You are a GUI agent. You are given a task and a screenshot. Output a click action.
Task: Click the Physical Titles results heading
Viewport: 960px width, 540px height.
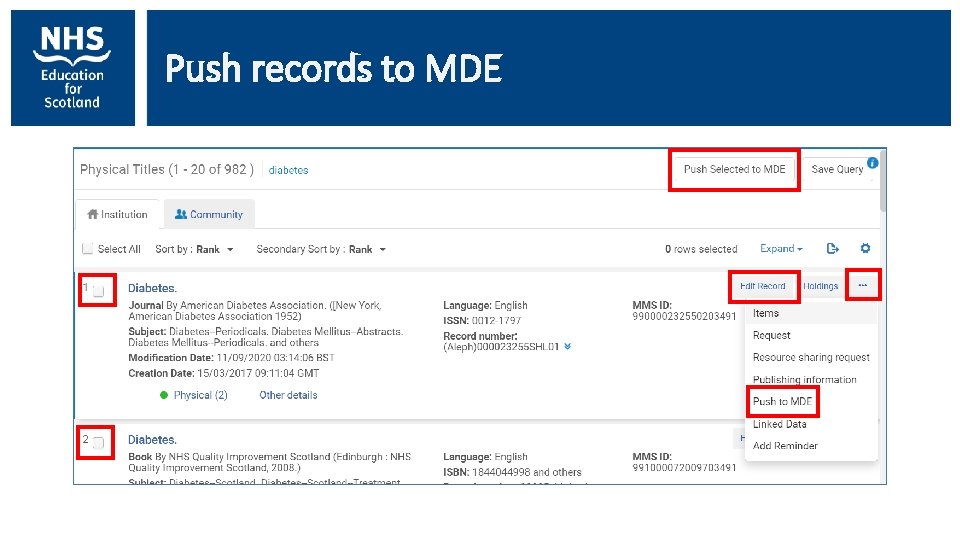(167, 170)
